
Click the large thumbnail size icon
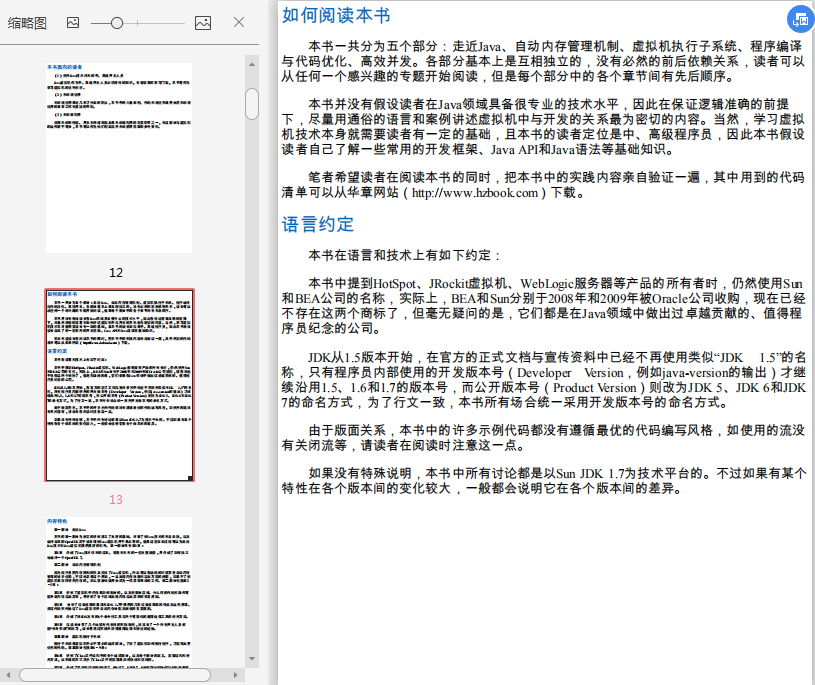[x=203, y=22]
